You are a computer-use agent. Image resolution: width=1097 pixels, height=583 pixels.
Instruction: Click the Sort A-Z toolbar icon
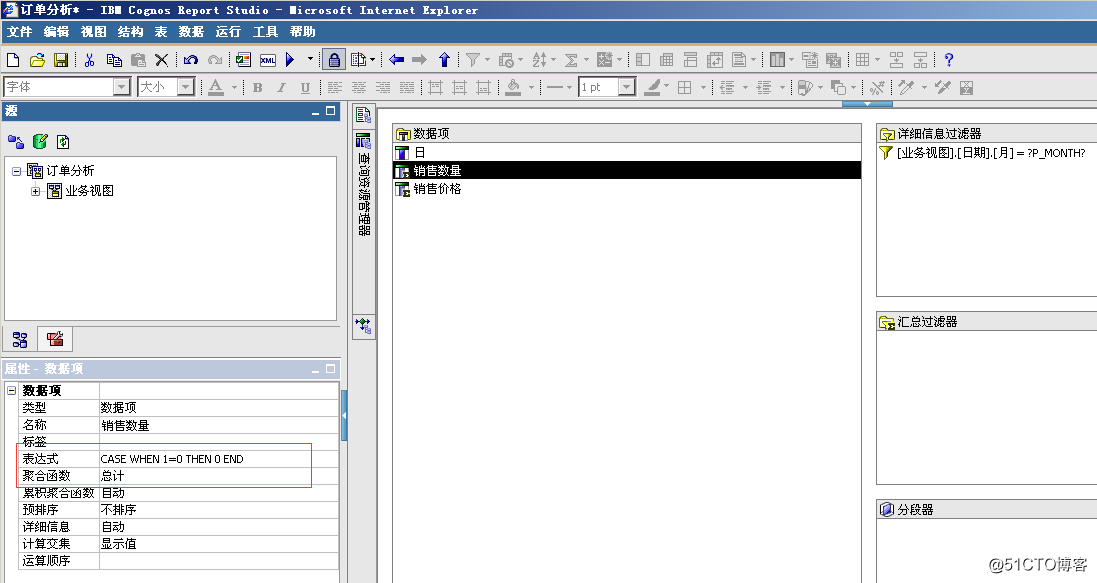tap(539, 60)
